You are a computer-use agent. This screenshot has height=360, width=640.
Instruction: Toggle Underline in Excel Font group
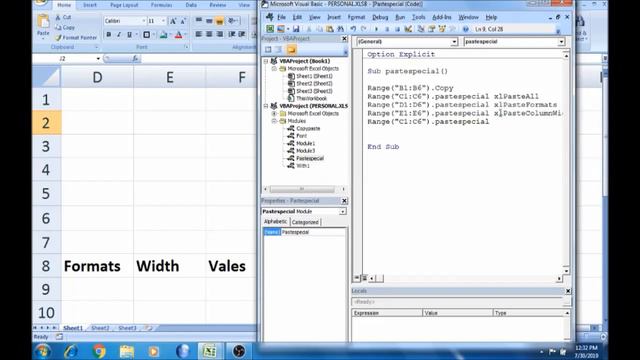tap(129, 35)
